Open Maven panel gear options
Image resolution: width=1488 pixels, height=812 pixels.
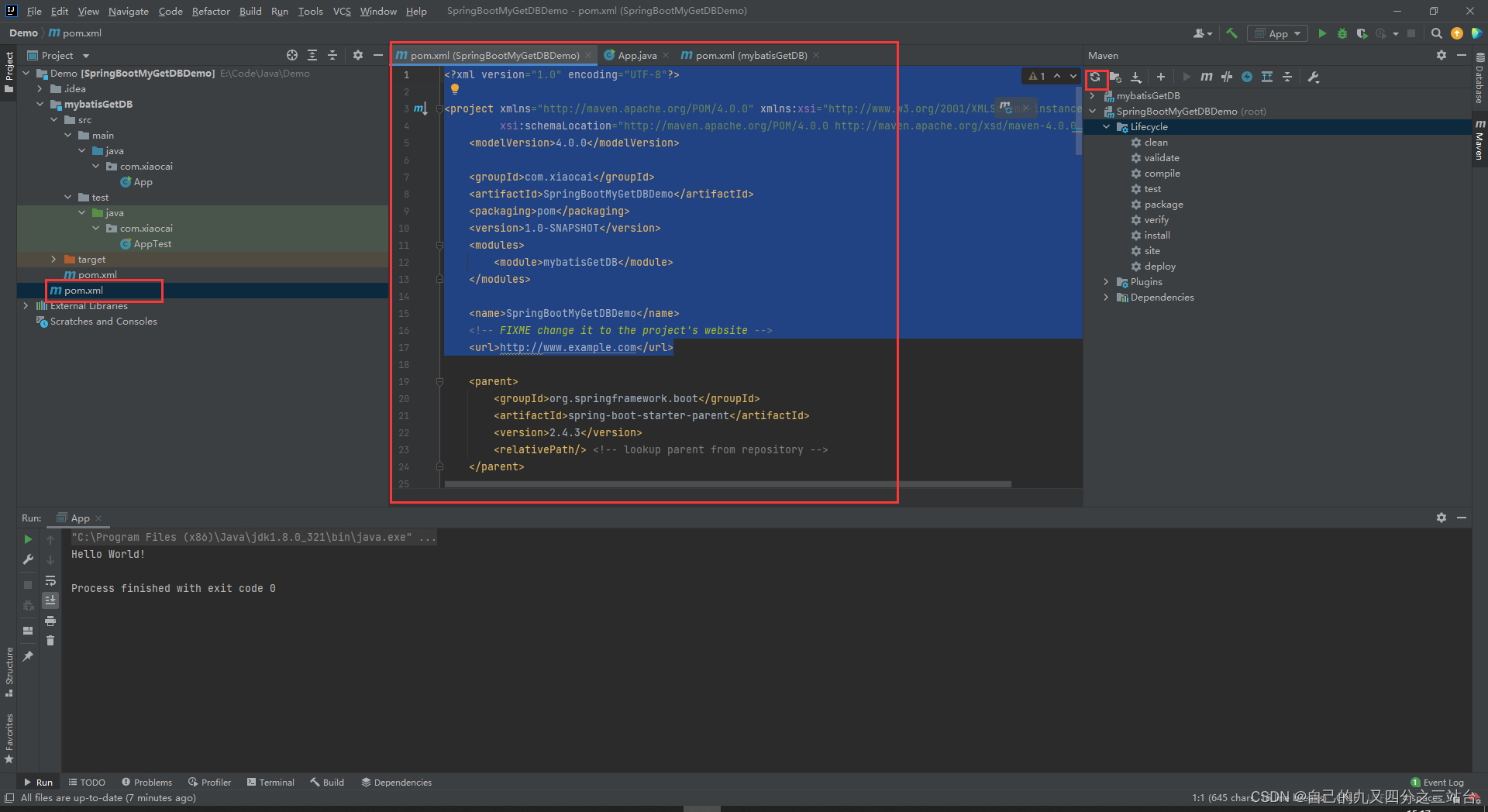tap(1441, 55)
